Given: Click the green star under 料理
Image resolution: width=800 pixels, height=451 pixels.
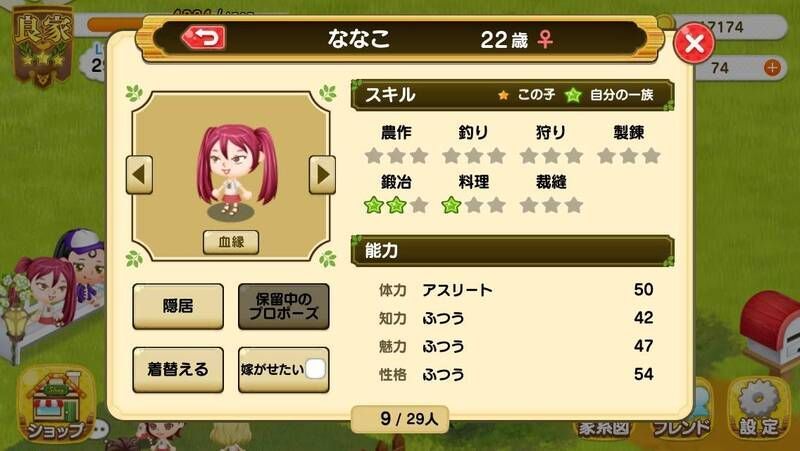Looking at the screenshot, I should coord(452,206).
